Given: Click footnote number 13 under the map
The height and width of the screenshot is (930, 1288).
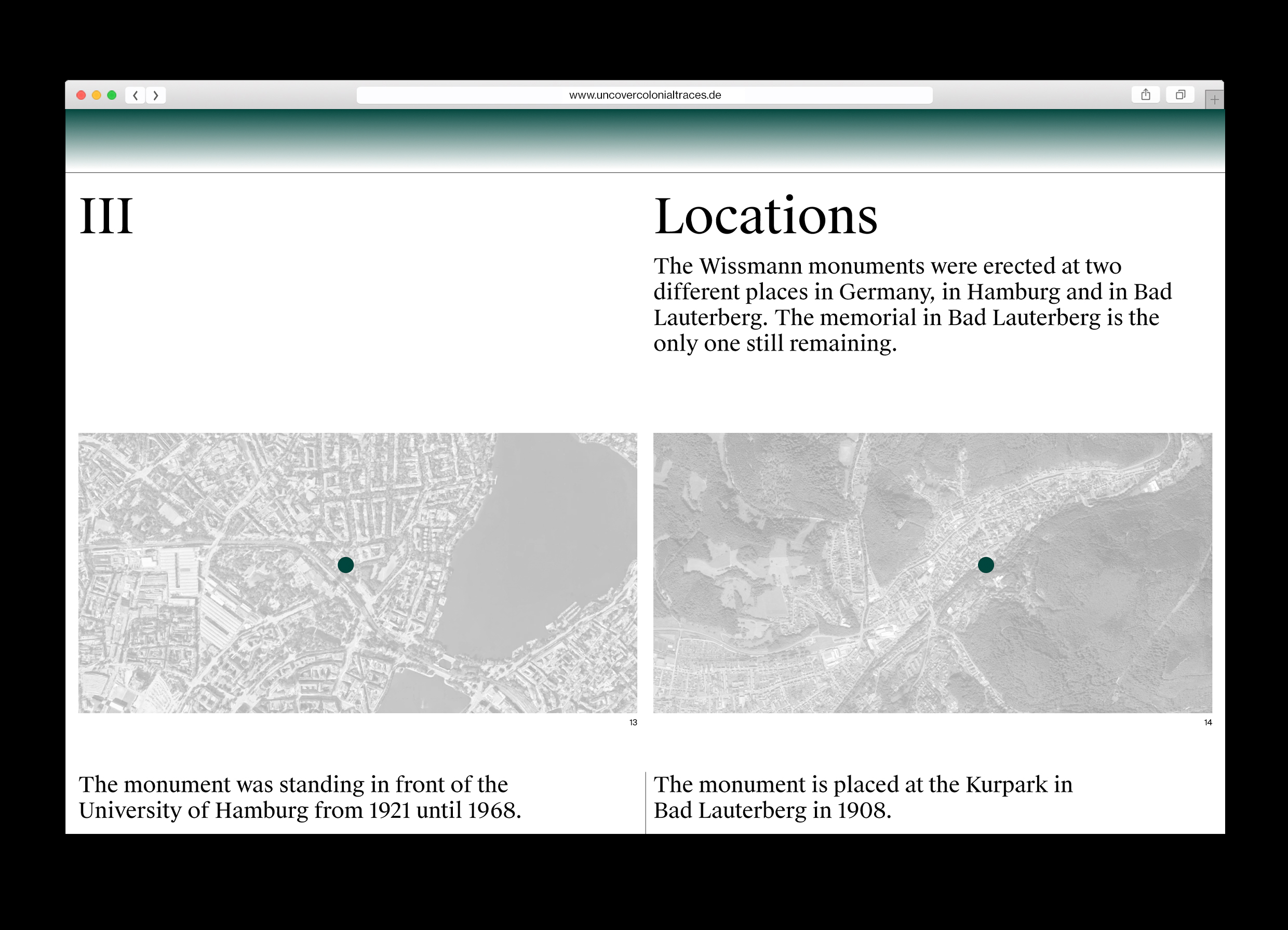Looking at the screenshot, I should point(633,723).
